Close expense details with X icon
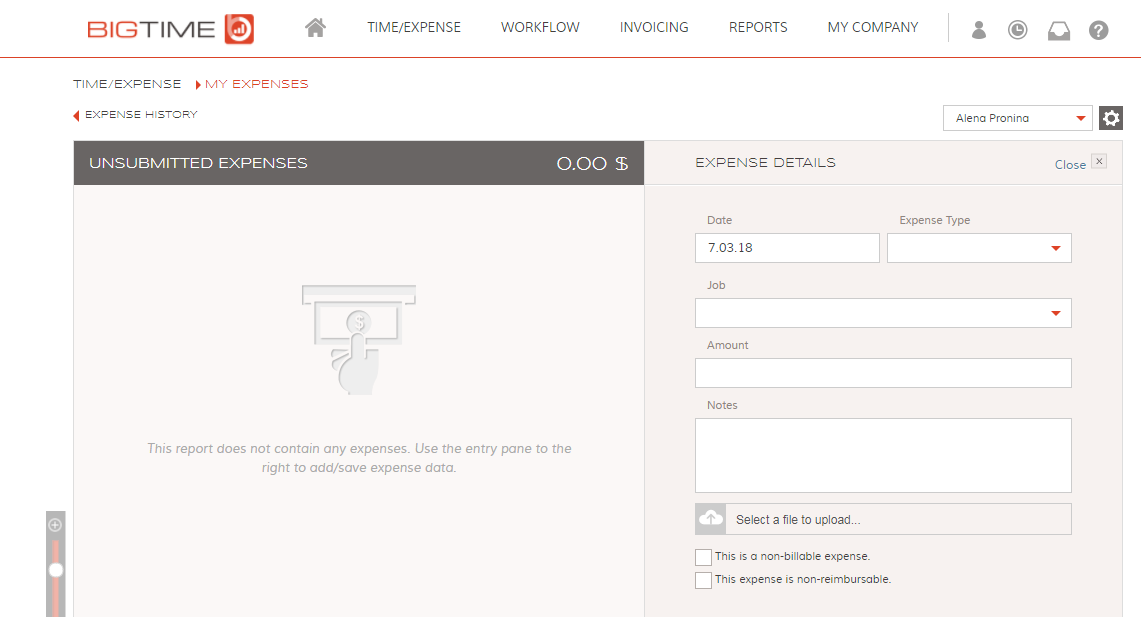 tap(1100, 162)
